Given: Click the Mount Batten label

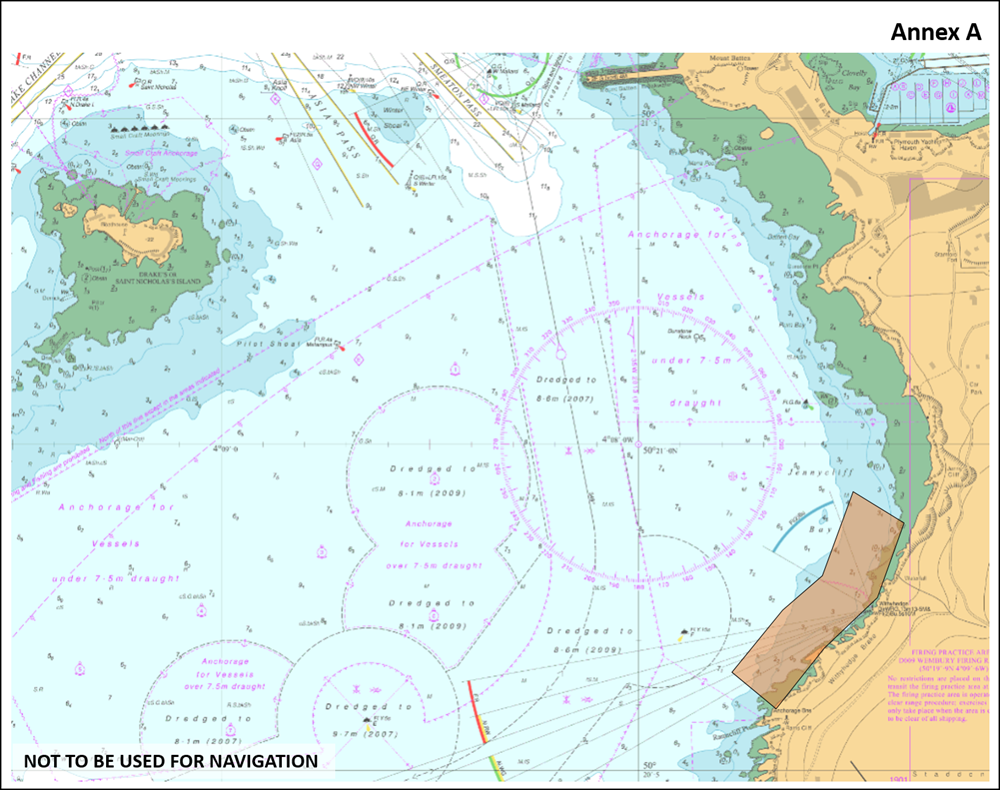Looking at the screenshot, I should point(730,58).
